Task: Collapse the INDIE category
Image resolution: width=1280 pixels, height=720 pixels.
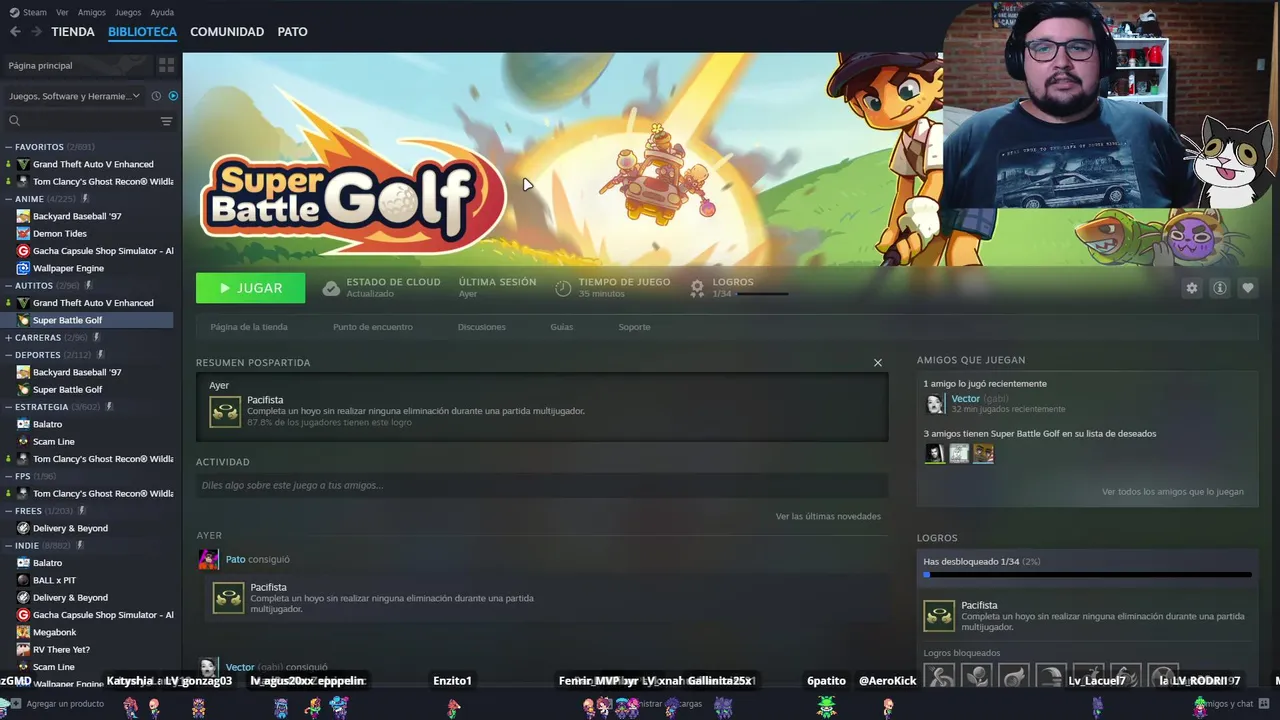Action: point(8,546)
